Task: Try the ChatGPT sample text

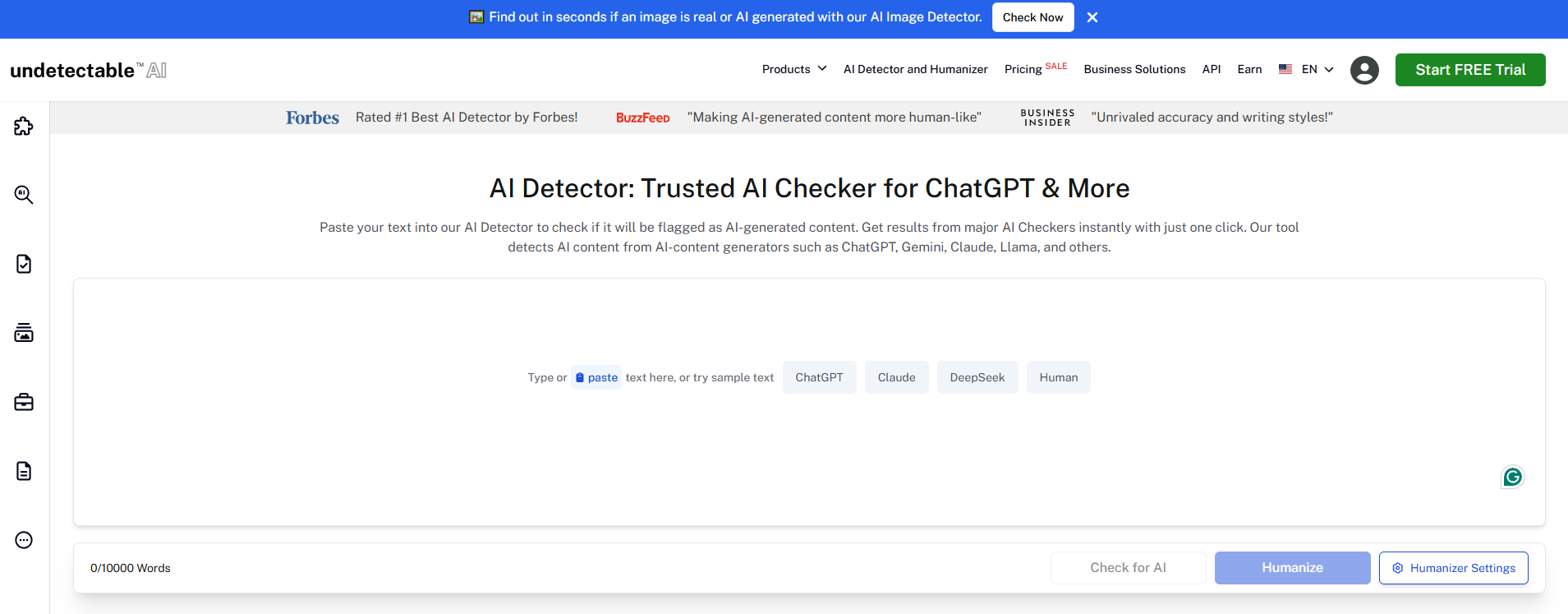Action: pyautogui.click(x=819, y=377)
